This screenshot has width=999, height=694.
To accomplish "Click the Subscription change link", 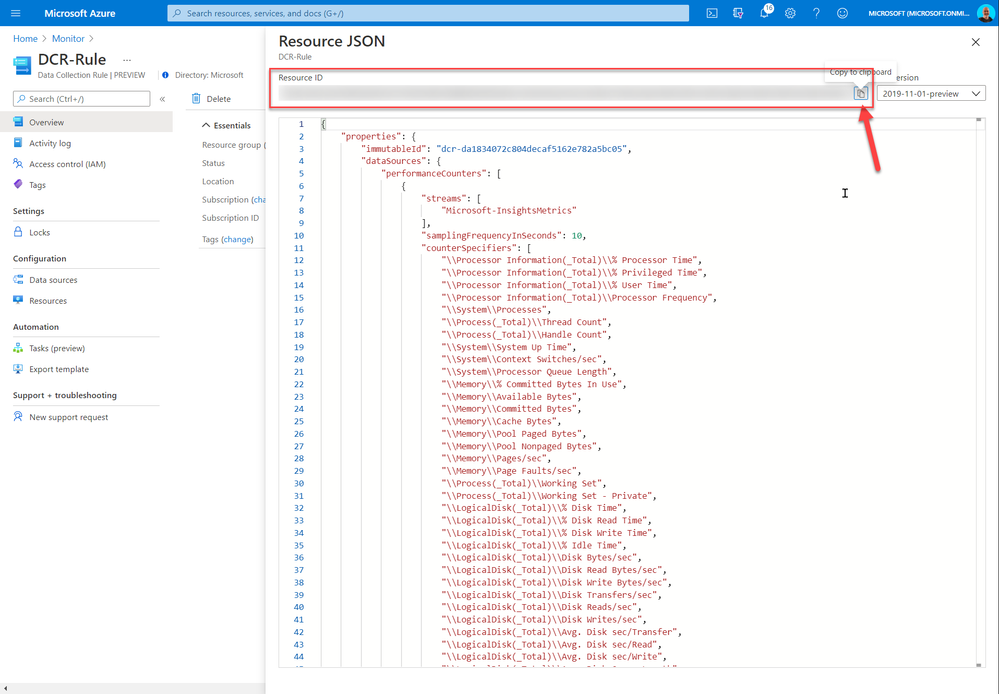I will (260, 199).
